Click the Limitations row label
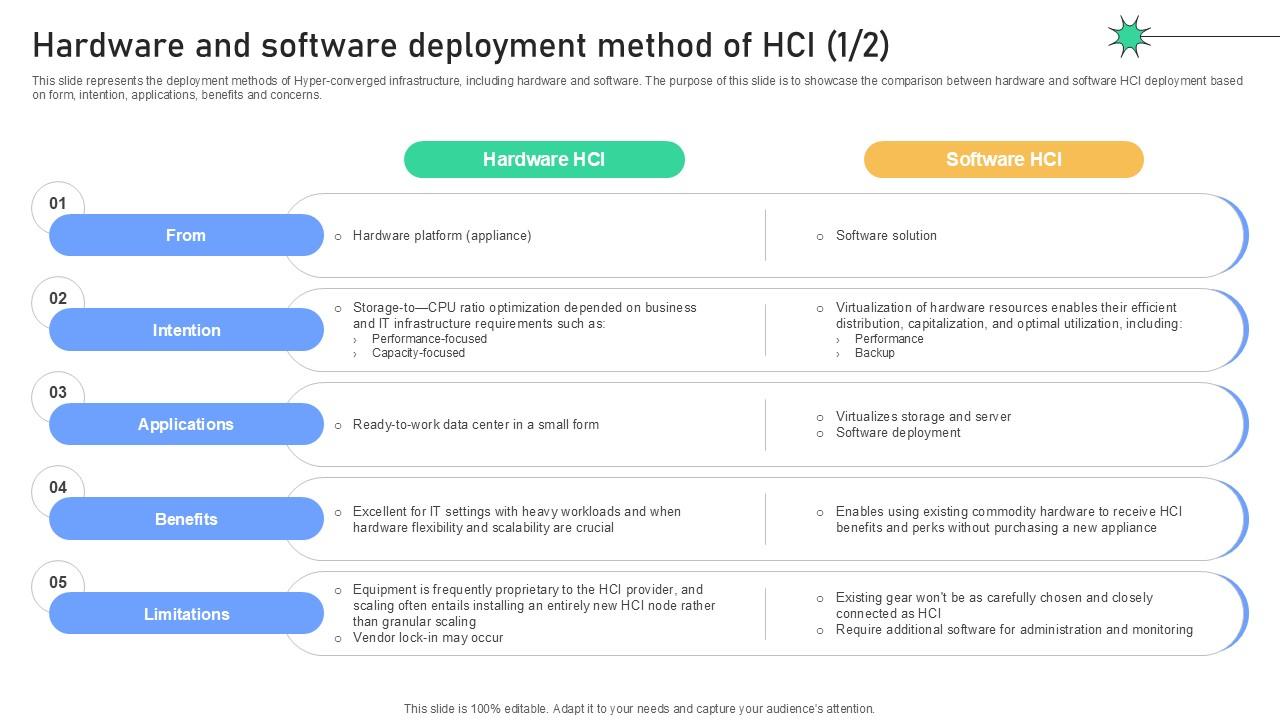This screenshot has width=1280, height=720. [x=186, y=614]
